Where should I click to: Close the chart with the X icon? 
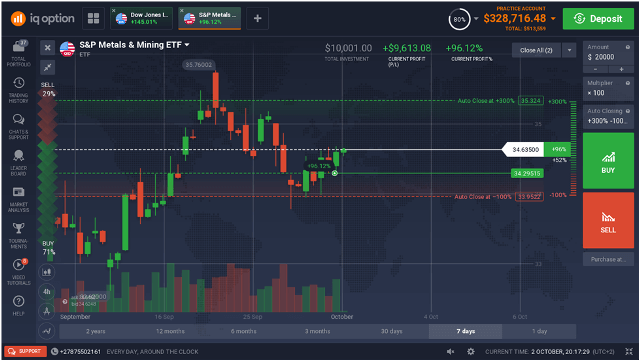click(47, 48)
